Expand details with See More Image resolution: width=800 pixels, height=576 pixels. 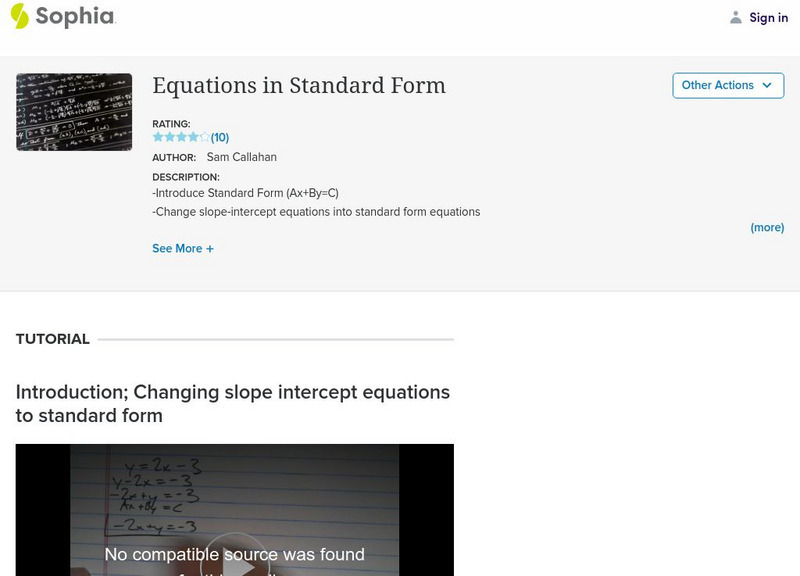(x=177, y=249)
